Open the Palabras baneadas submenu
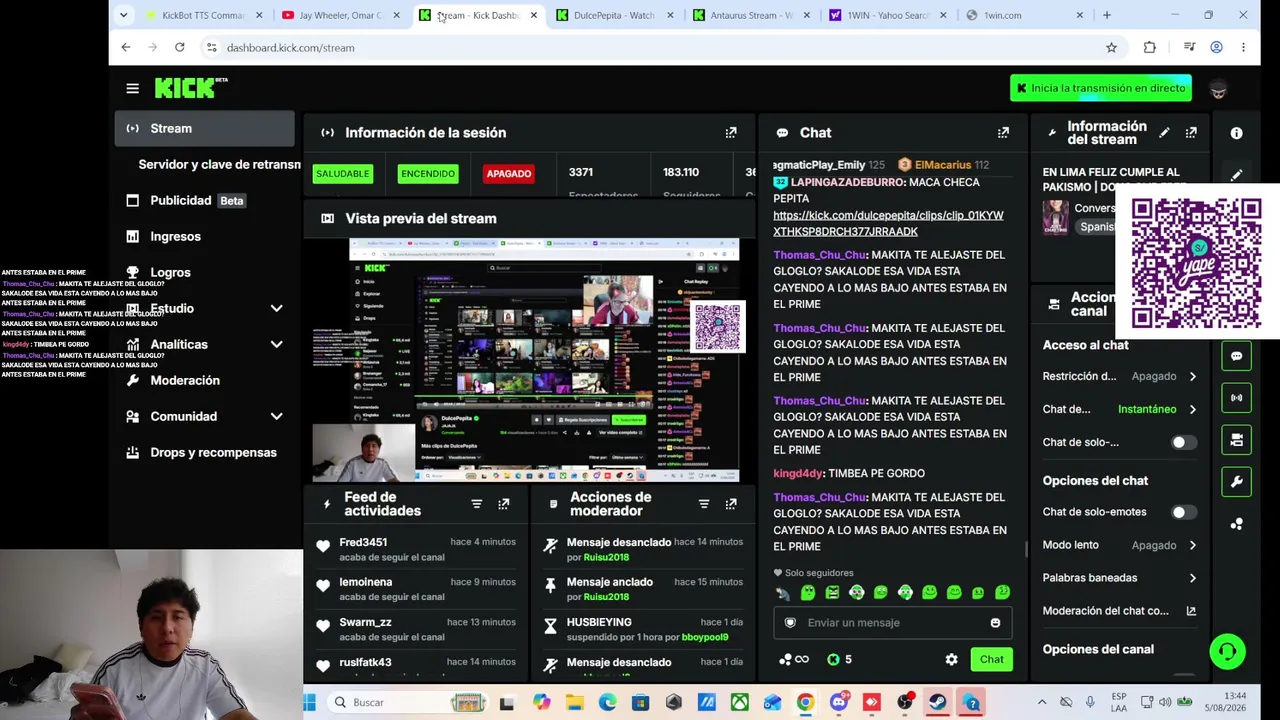Screen dimensions: 1280x720 pos(1120,578)
